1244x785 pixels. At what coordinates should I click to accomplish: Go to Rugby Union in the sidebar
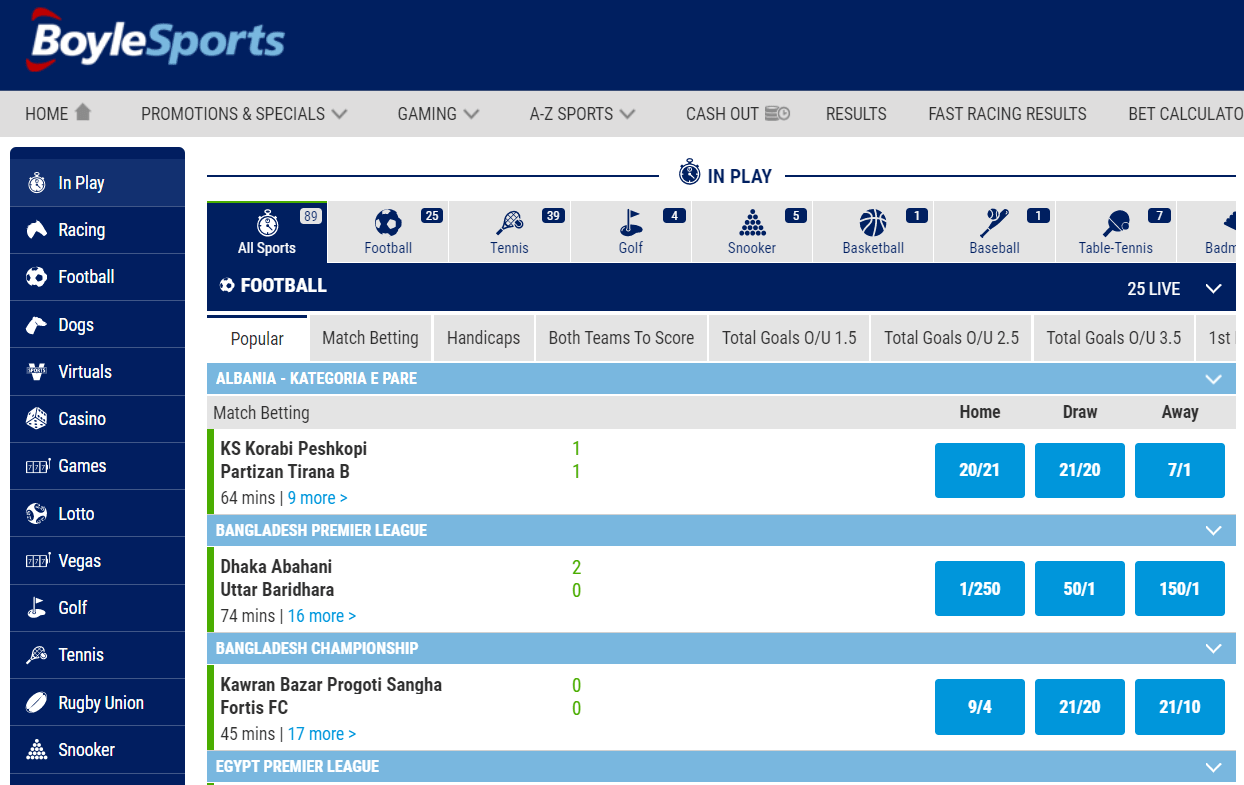pyautogui.click(x=100, y=703)
